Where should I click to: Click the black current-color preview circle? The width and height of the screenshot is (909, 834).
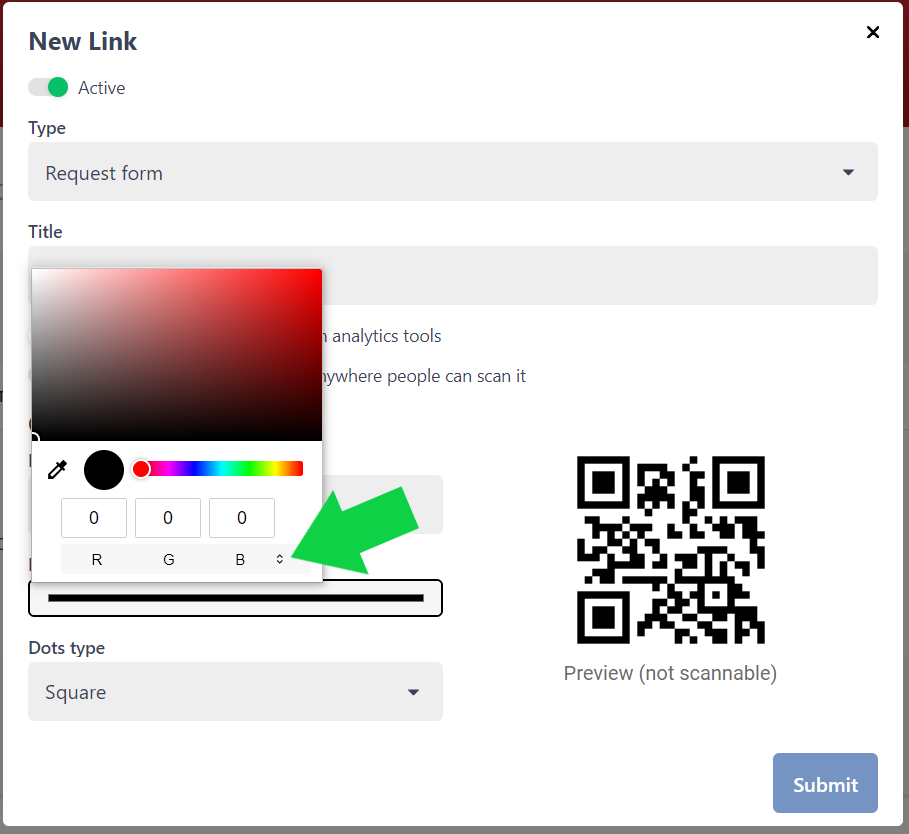[104, 470]
